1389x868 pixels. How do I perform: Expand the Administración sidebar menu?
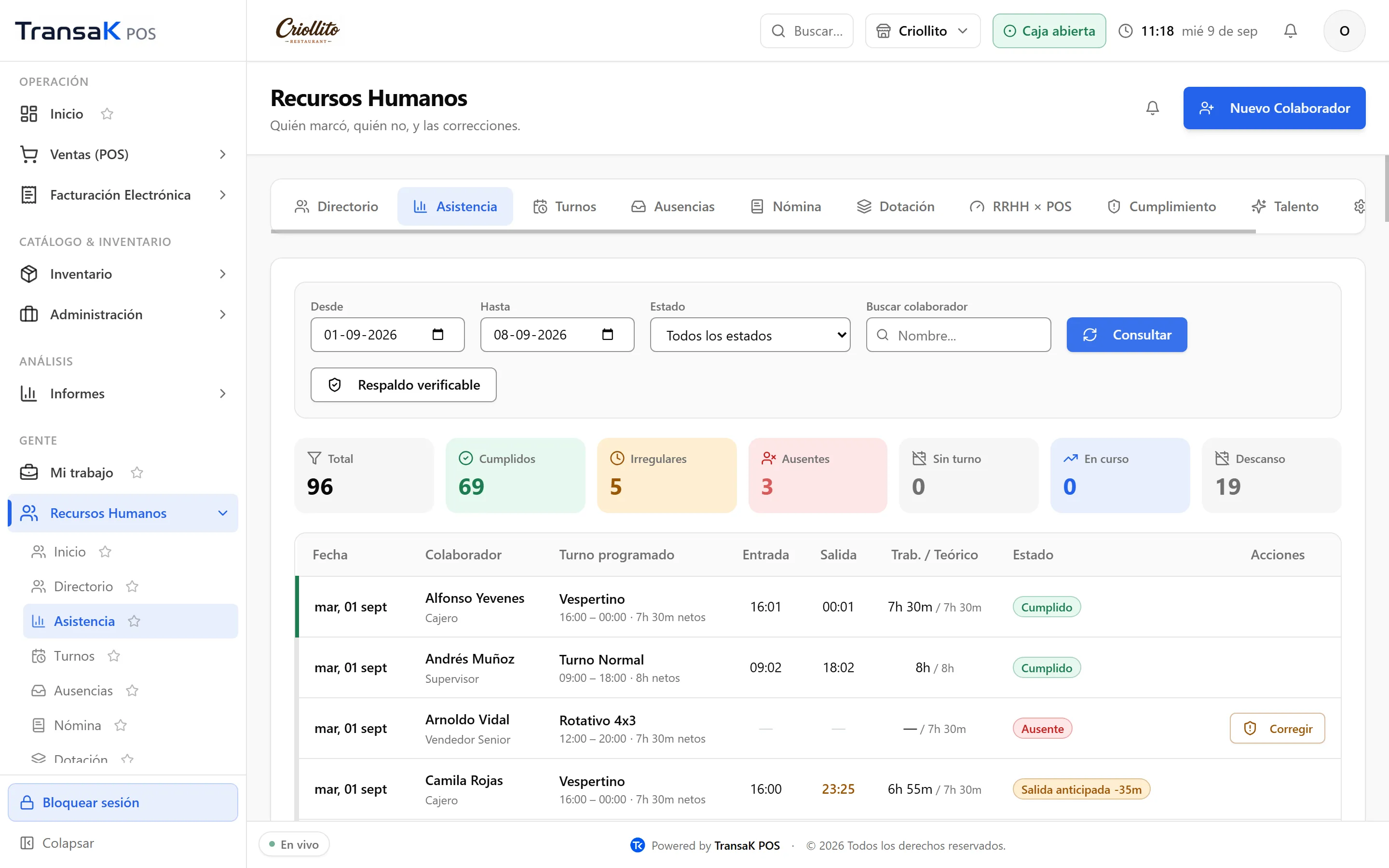point(123,314)
